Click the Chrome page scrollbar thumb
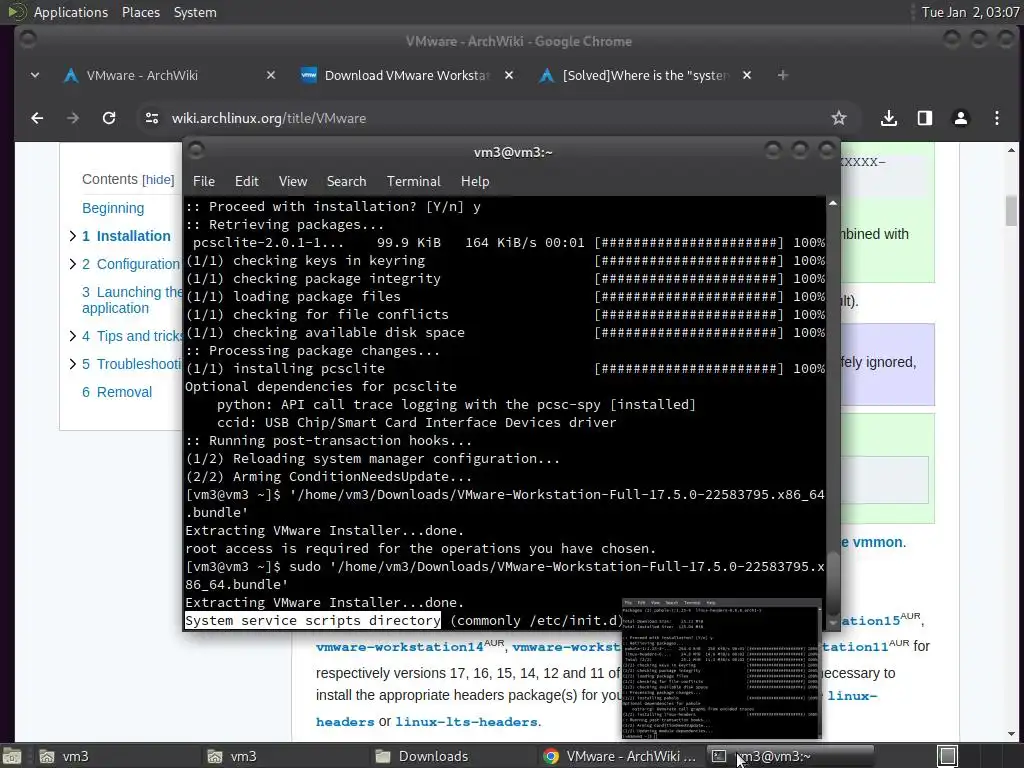 click(1011, 210)
